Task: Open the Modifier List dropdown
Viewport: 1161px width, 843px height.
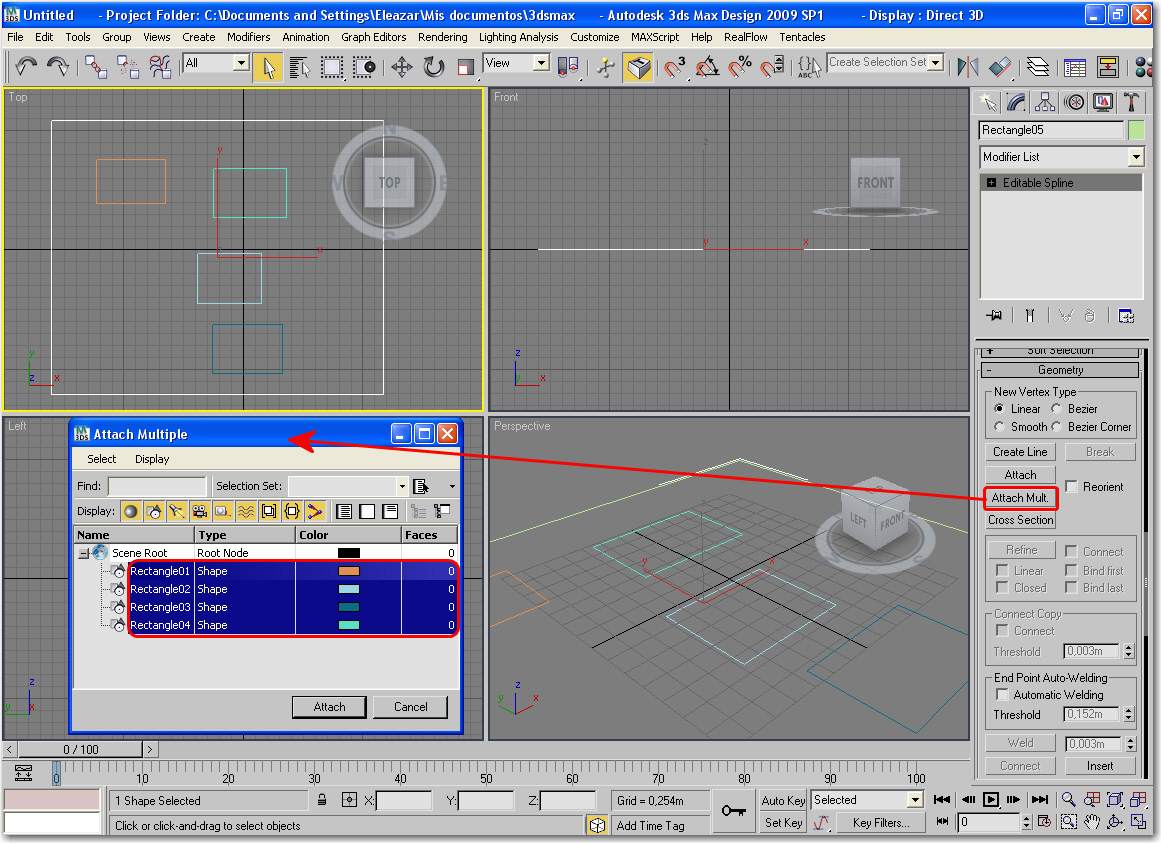Action: [1136, 157]
